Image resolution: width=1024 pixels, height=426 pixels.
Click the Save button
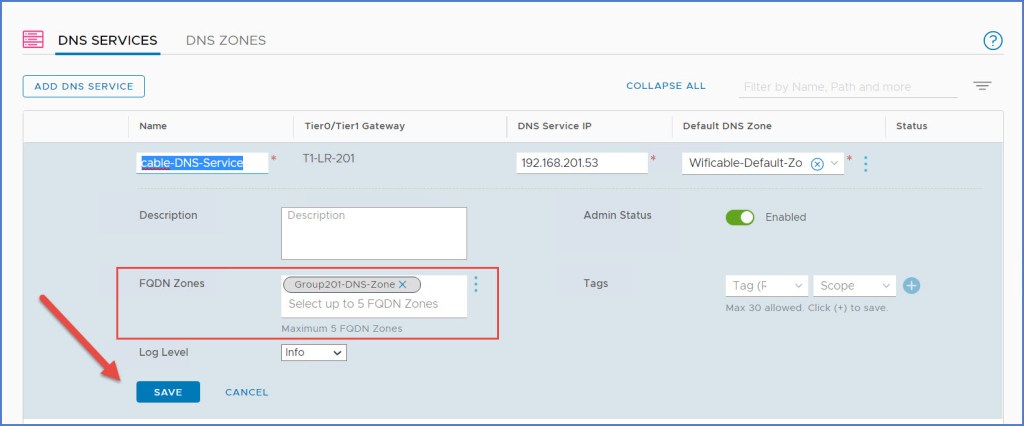coord(168,392)
